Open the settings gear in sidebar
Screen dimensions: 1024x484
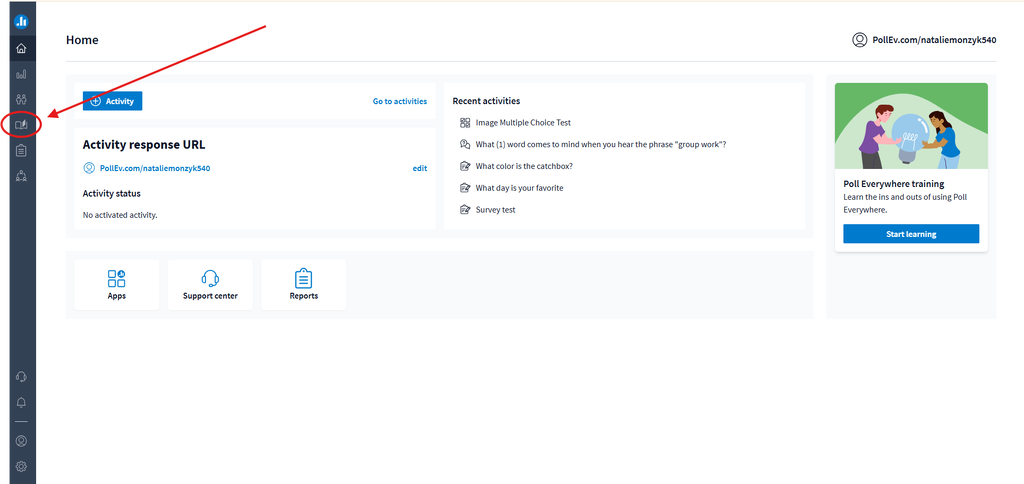coord(21,466)
